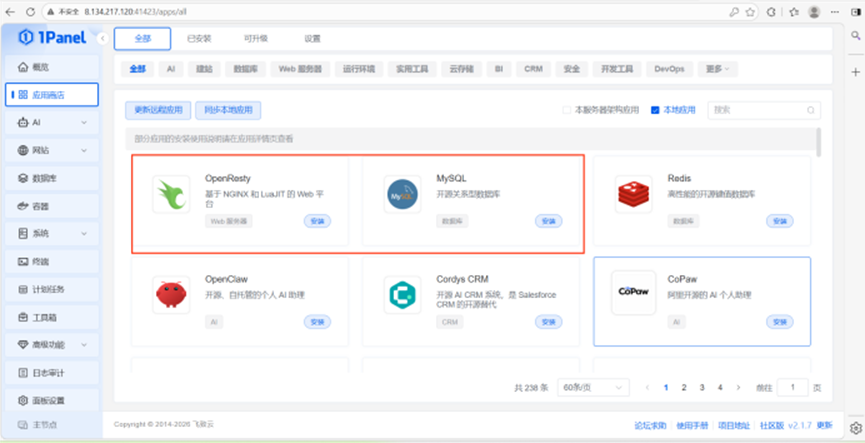Click the OpenResty green bird logo
Image resolution: width=865 pixels, height=443 pixels.
point(171,195)
